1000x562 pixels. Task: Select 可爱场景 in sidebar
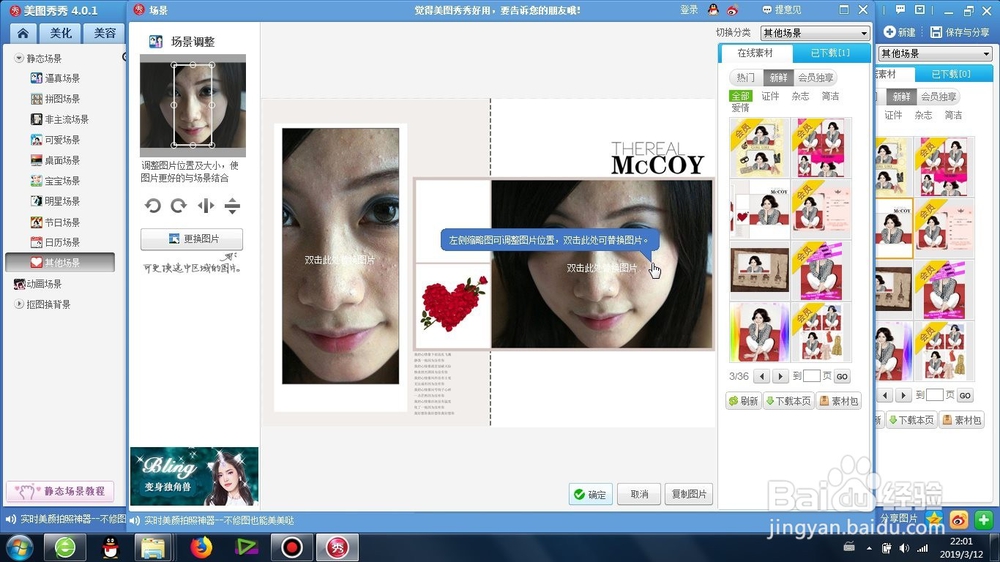55,140
